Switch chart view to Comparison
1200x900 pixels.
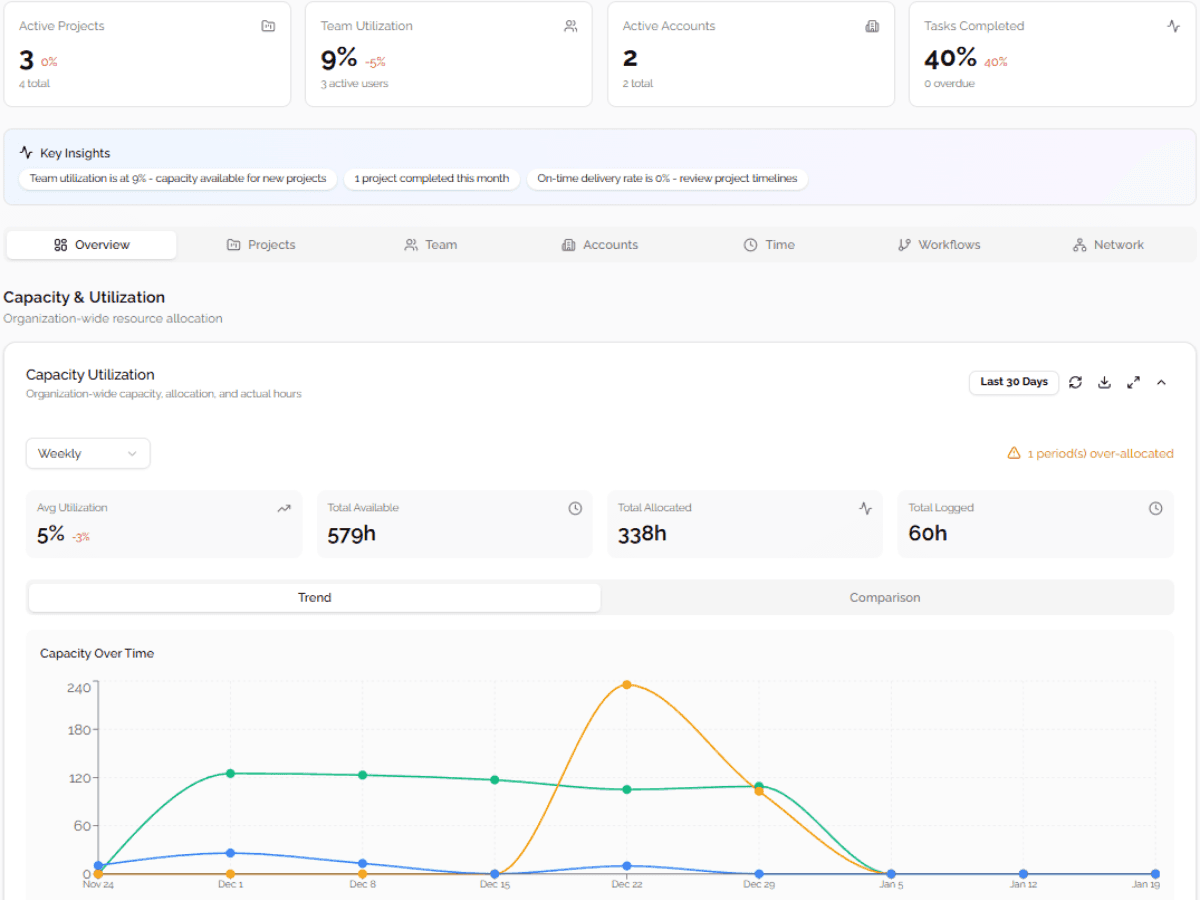pos(885,598)
